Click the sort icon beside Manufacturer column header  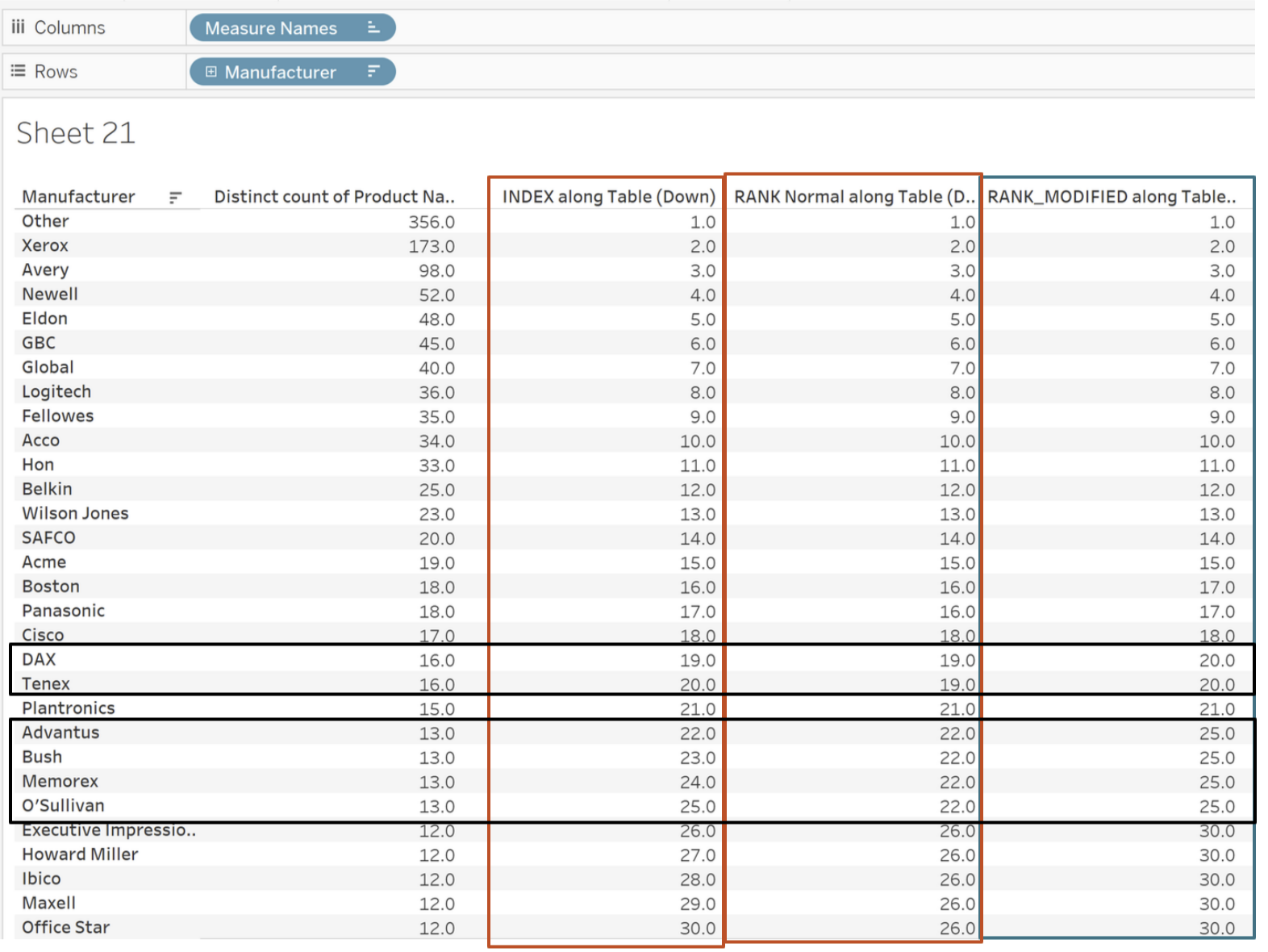click(175, 197)
